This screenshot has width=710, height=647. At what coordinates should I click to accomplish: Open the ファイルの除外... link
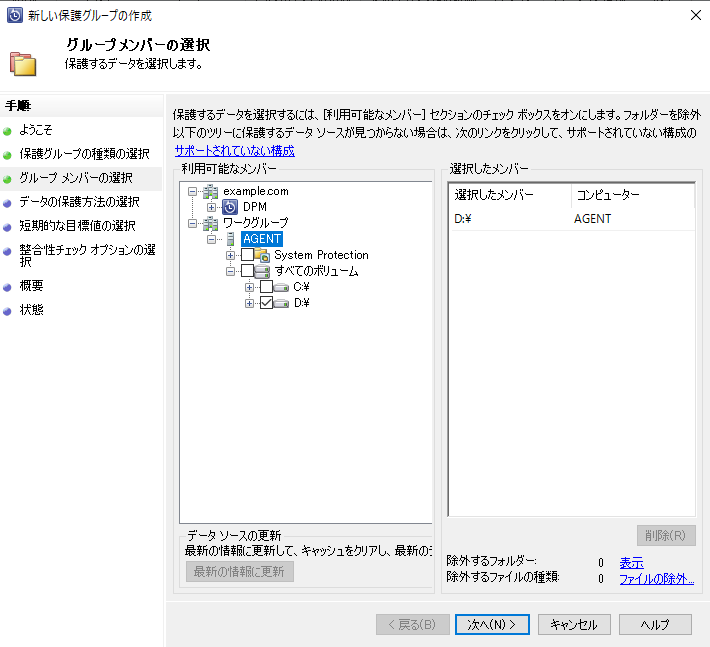657,579
